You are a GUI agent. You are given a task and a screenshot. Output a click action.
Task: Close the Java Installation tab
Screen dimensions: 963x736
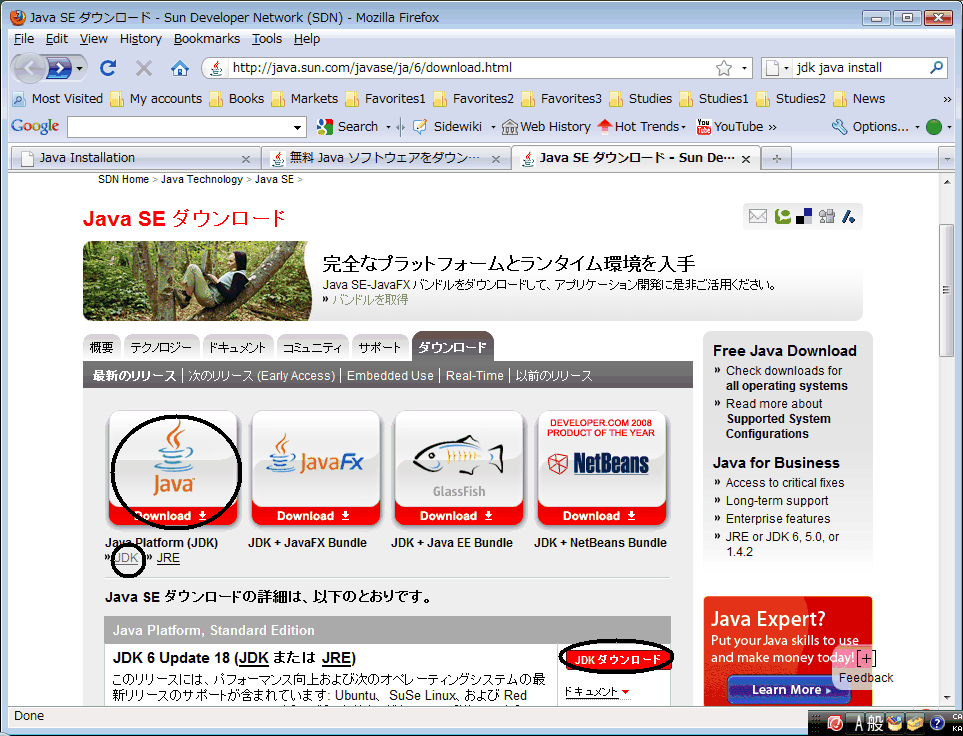[x=246, y=159]
